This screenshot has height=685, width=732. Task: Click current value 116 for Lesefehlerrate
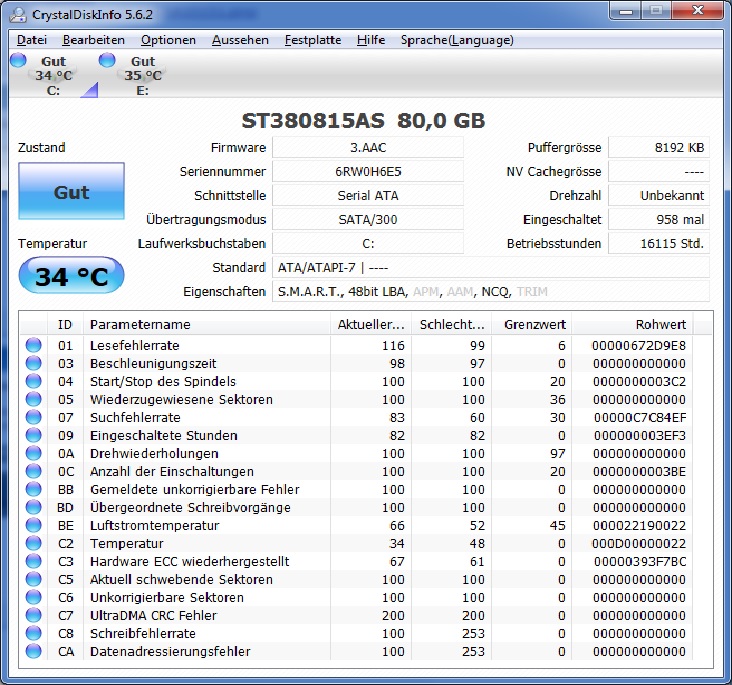393,346
